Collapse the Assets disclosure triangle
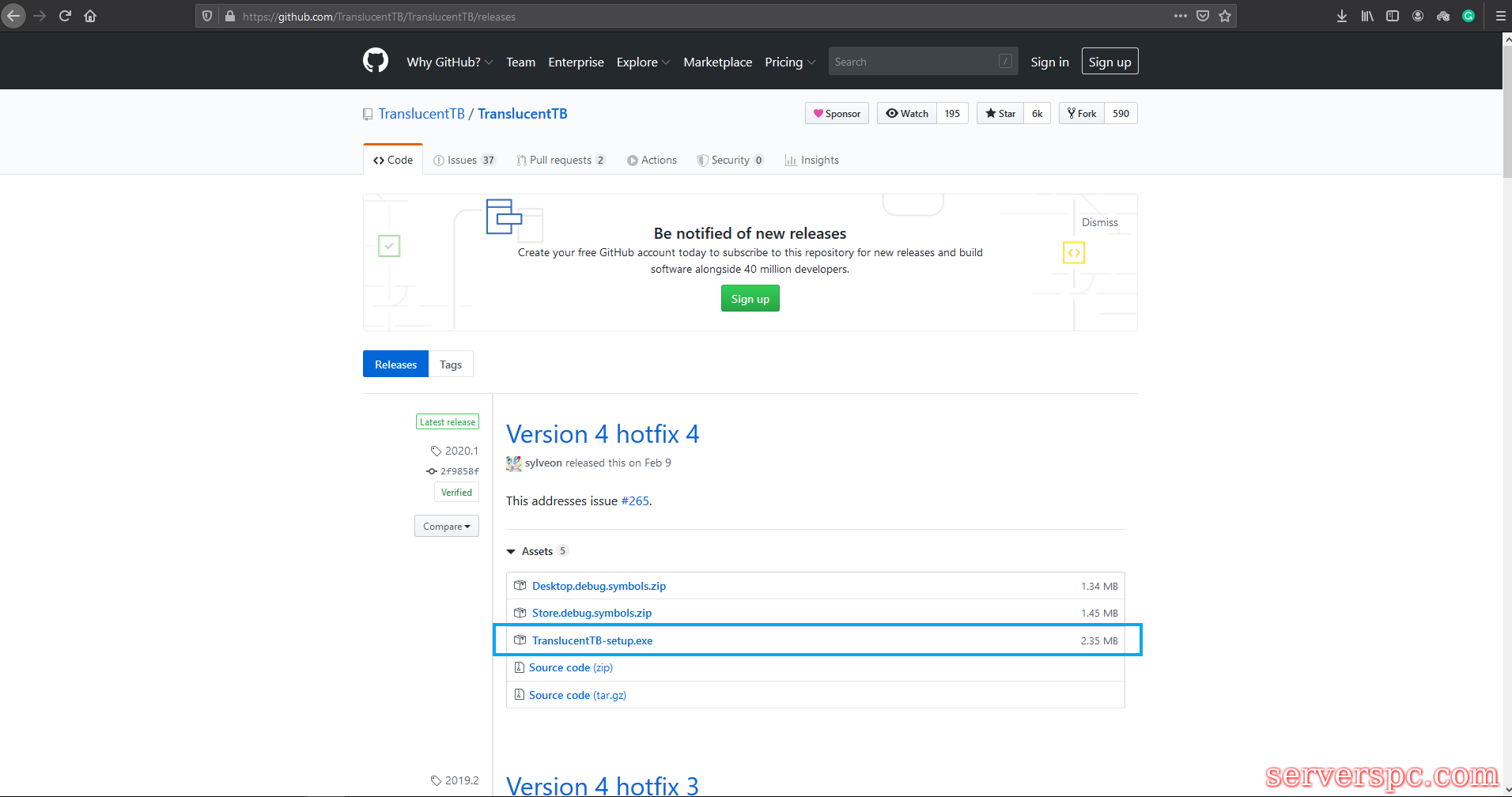This screenshot has height=797, width=1512. click(x=511, y=552)
